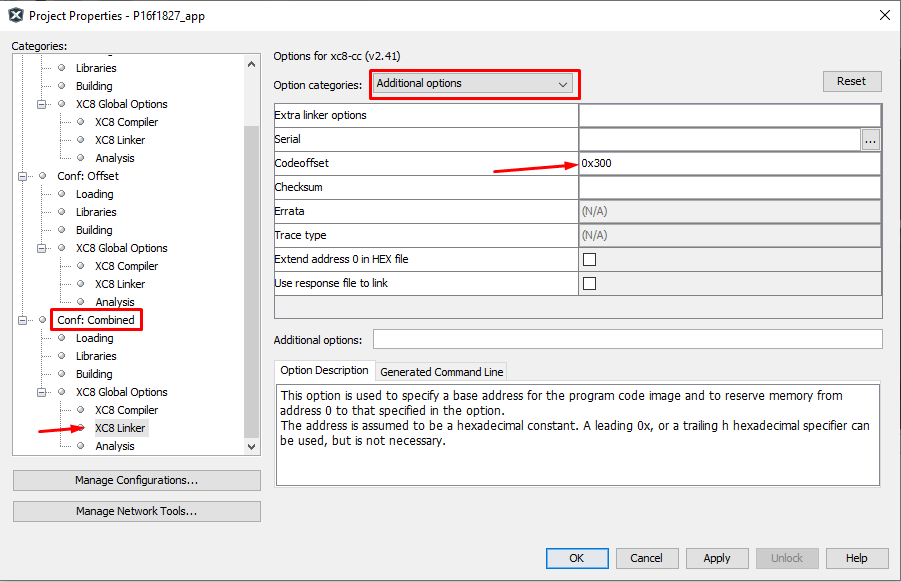Switch to the Generated Command Line tab
Screen dimensions: 901x582
coord(441,371)
